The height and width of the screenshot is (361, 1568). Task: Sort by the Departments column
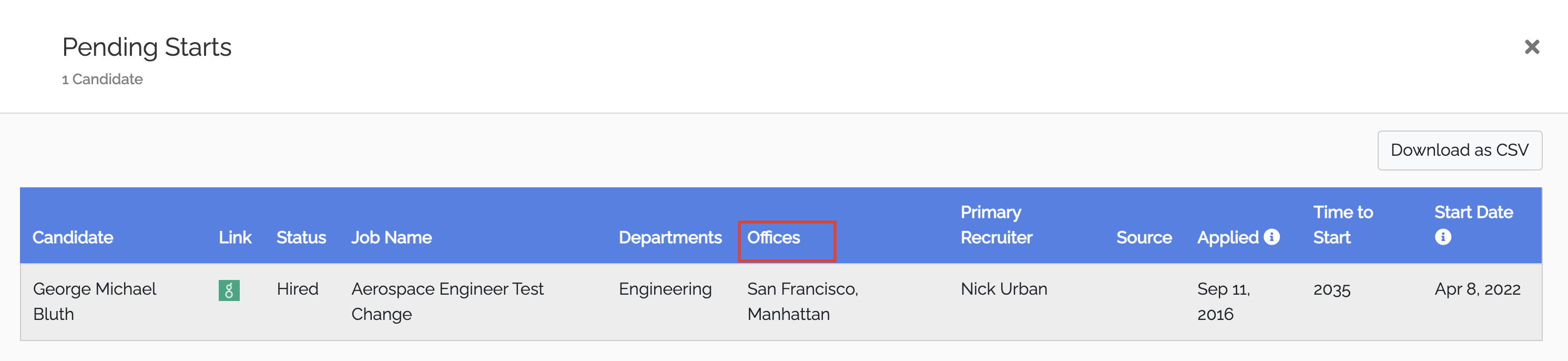[x=669, y=237]
